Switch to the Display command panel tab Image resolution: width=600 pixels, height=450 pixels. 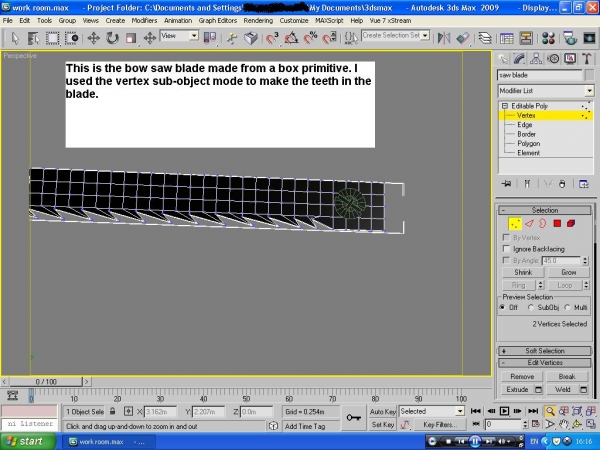pos(570,59)
